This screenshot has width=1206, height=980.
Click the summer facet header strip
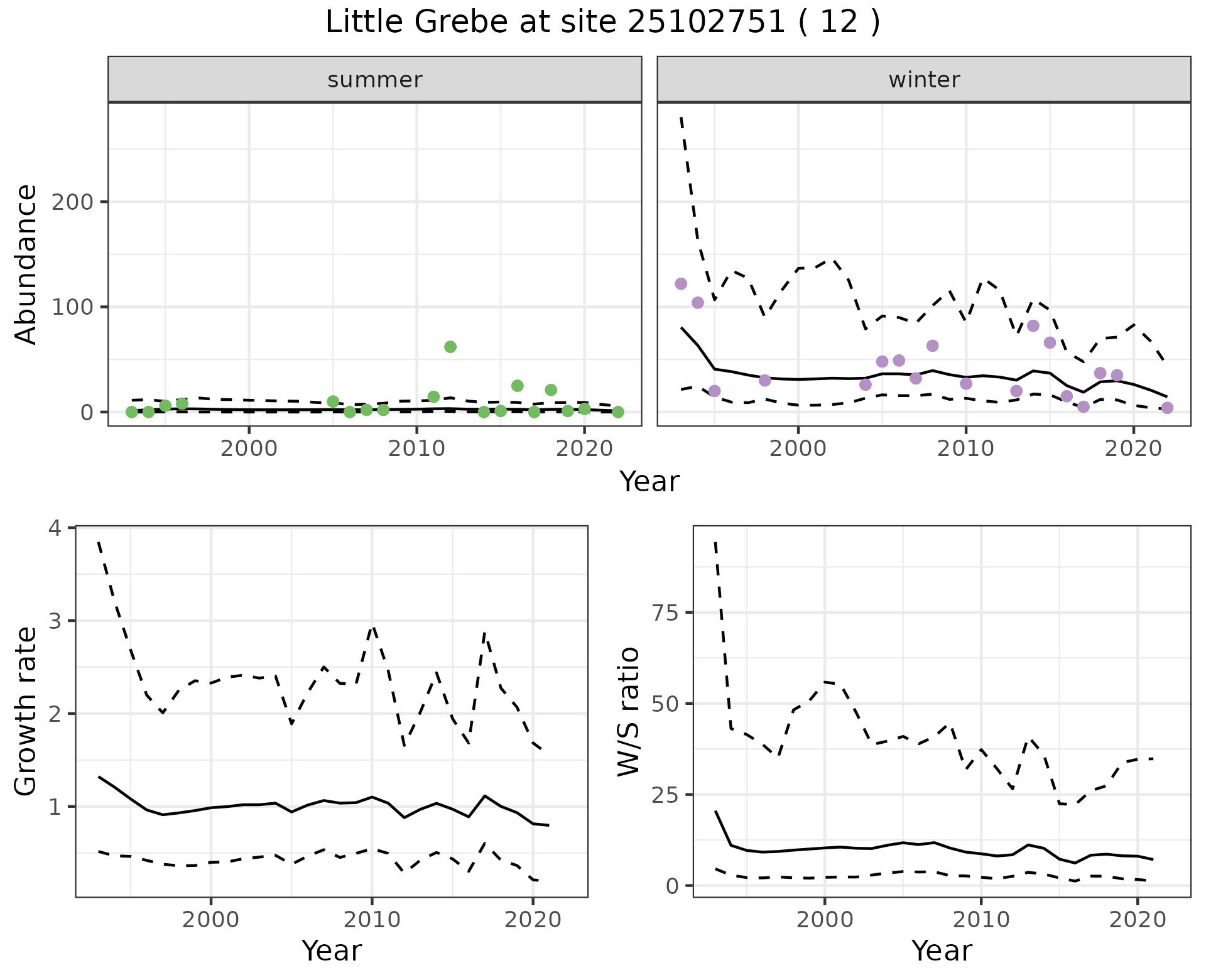pos(374,80)
